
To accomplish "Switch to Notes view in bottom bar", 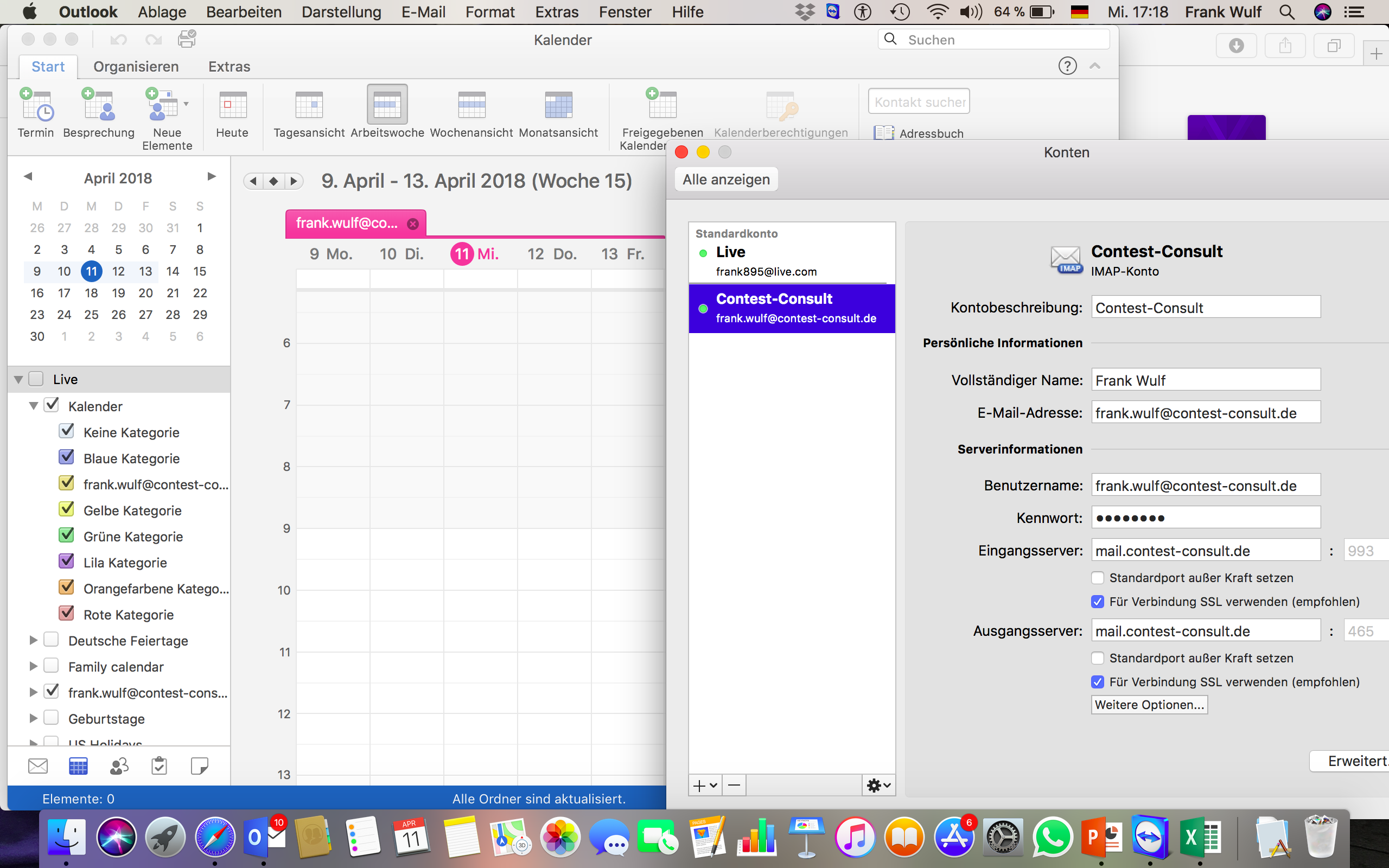I will point(199,766).
